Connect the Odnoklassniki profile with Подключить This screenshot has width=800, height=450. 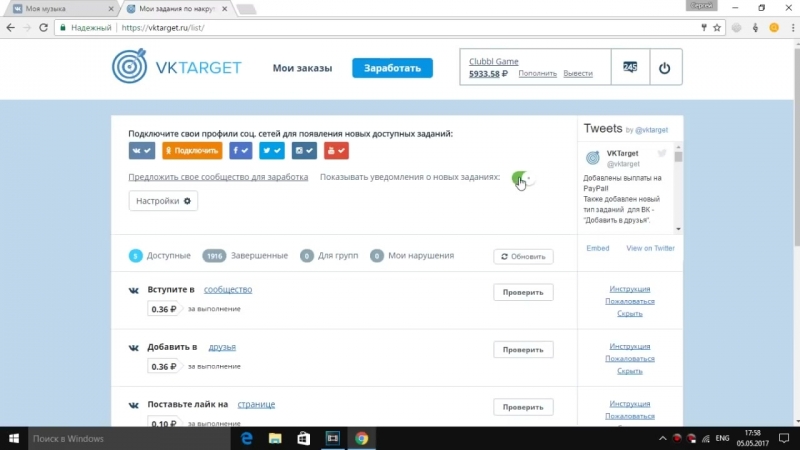[x=192, y=151]
